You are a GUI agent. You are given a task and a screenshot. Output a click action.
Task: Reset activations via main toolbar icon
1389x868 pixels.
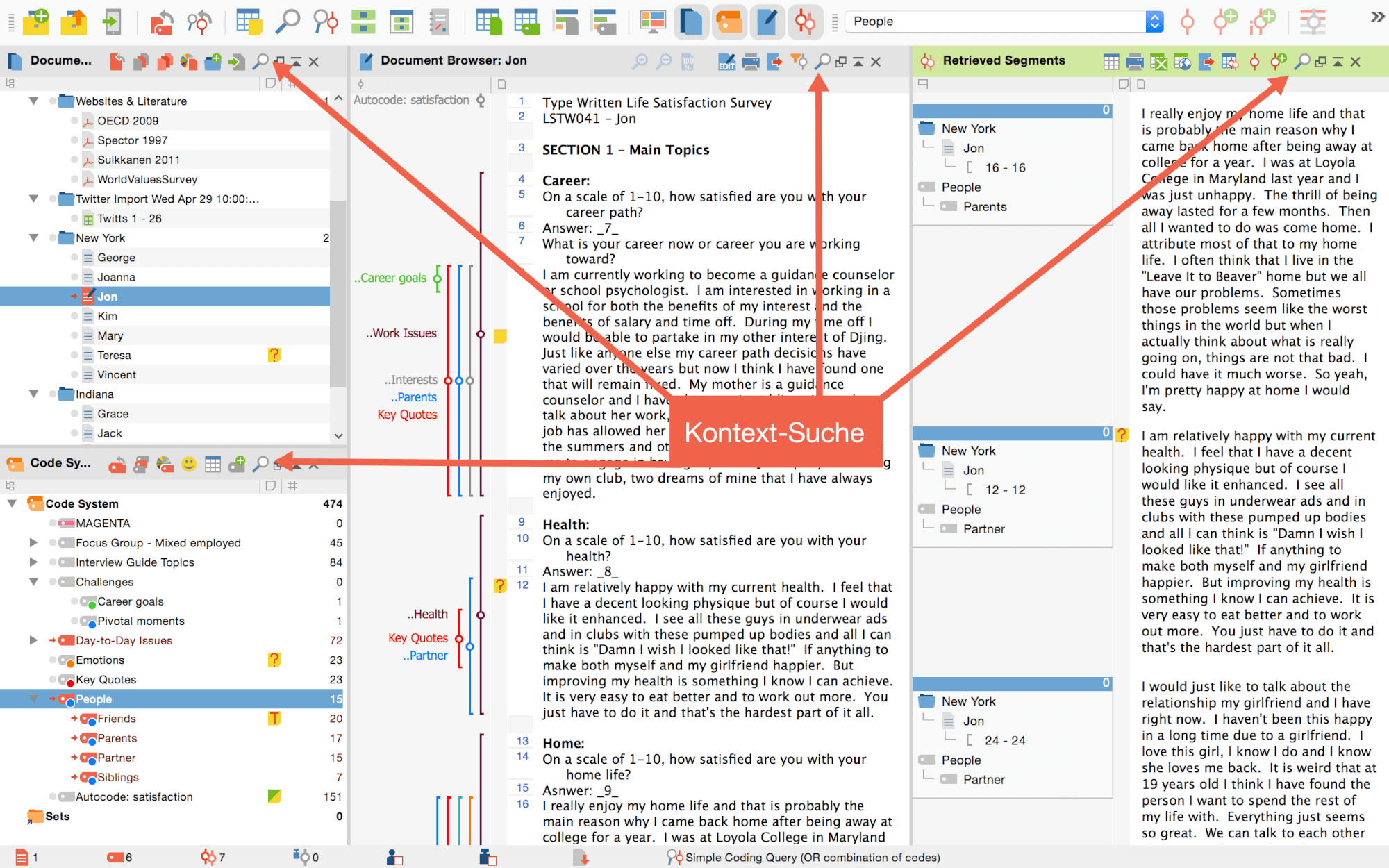pos(162,22)
